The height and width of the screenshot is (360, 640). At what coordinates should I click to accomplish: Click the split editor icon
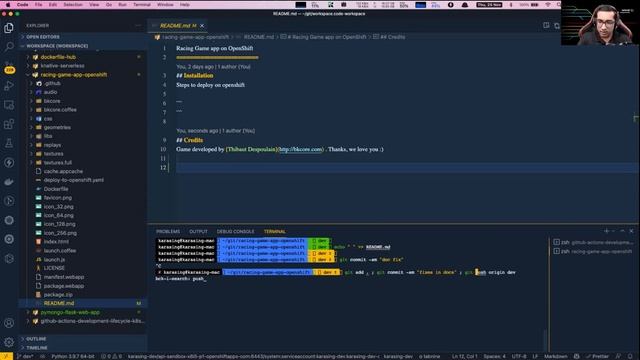tap(546, 25)
